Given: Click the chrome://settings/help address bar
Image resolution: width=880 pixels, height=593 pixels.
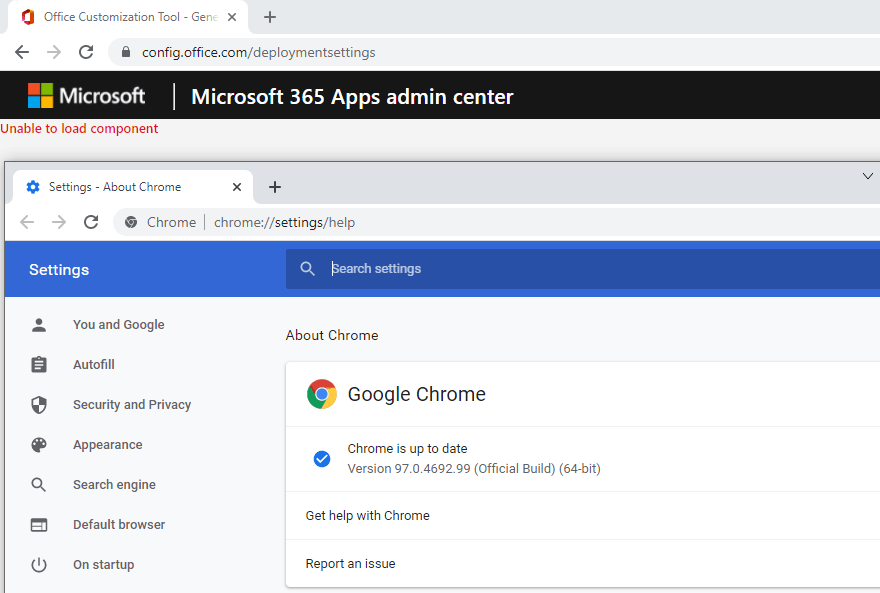Looking at the screenshot, I should tap(497, 222).
